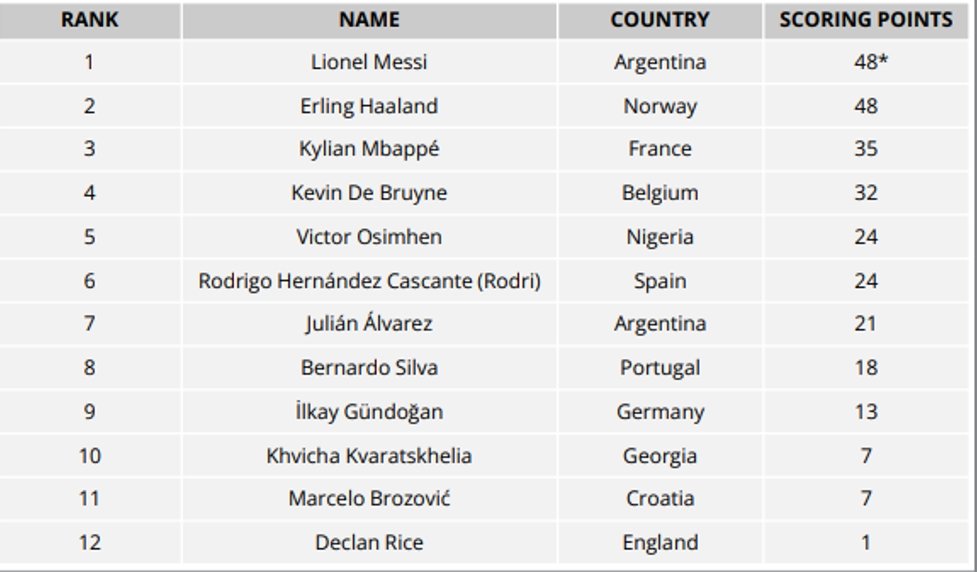Click the RANK column header
Viewport: 977px width, 572px height.
coord(90,20)
